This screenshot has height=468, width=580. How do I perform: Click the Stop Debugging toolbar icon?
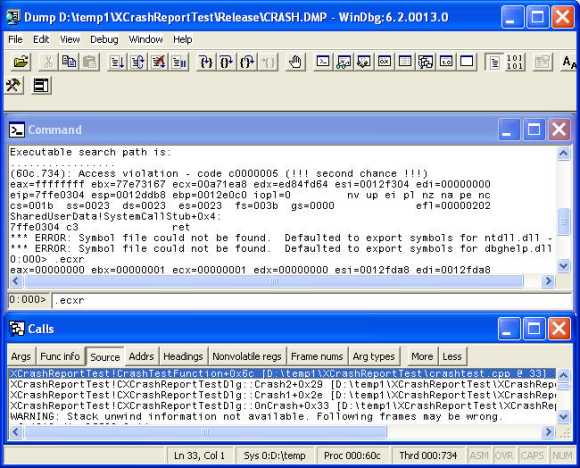(159, 61)
